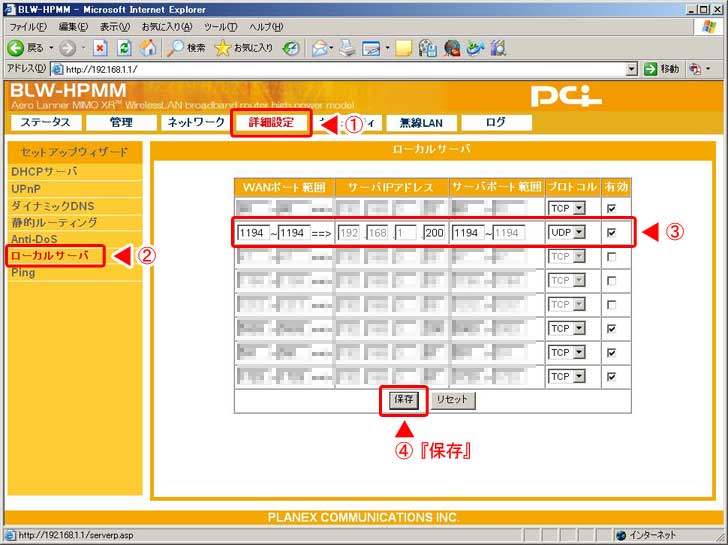Enable the fourth row's checkbox
Image resolution: width=728 pixels, height=545 pixels.
click(612, 281)
